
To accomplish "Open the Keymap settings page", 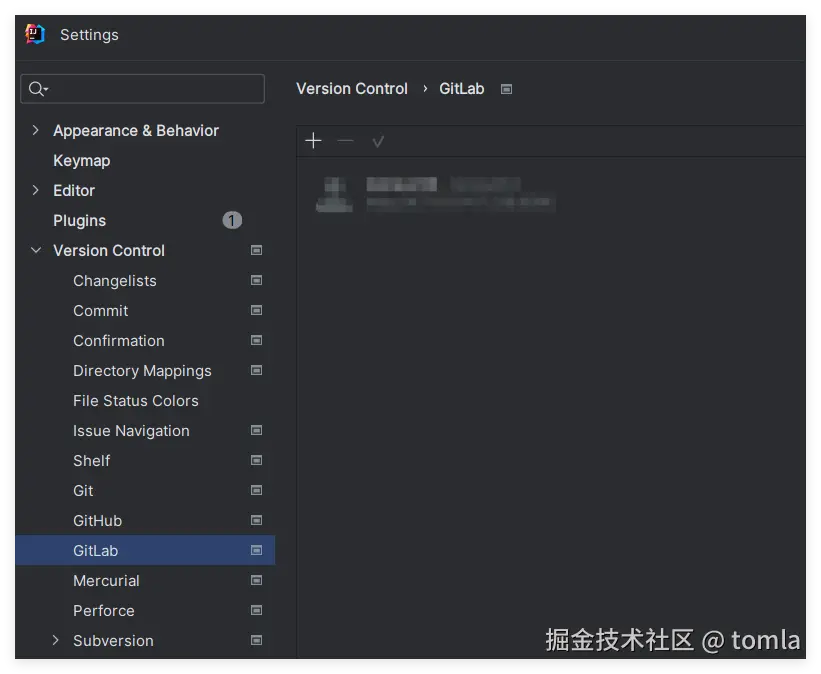I will 82,161.
